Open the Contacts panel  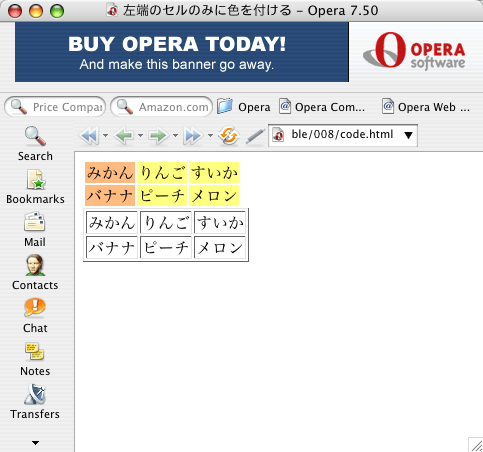35,273
